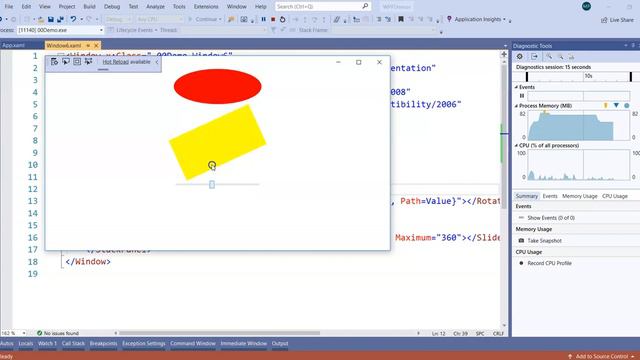Open the Extensions menu
This screenshot has width=640, height=360.
(x=206, y=7)
